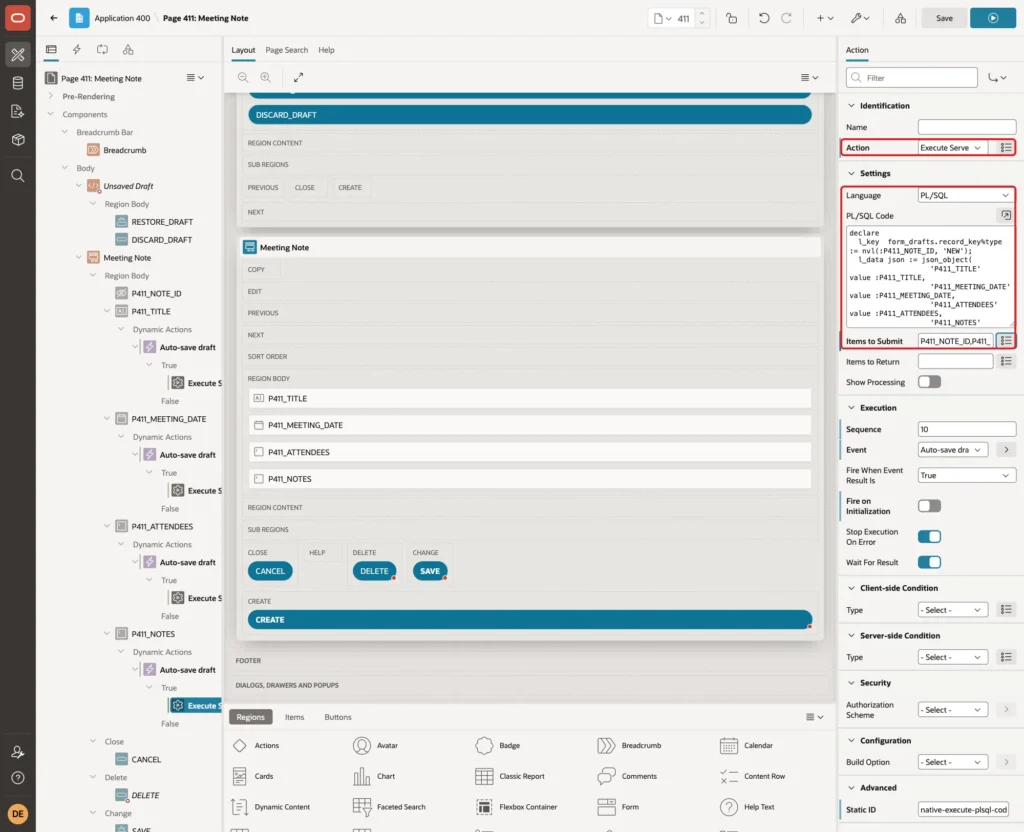Open the Client-side Condition Type dropdown
Viewport: 1024px width, 832px height.
tap(953, 610)
